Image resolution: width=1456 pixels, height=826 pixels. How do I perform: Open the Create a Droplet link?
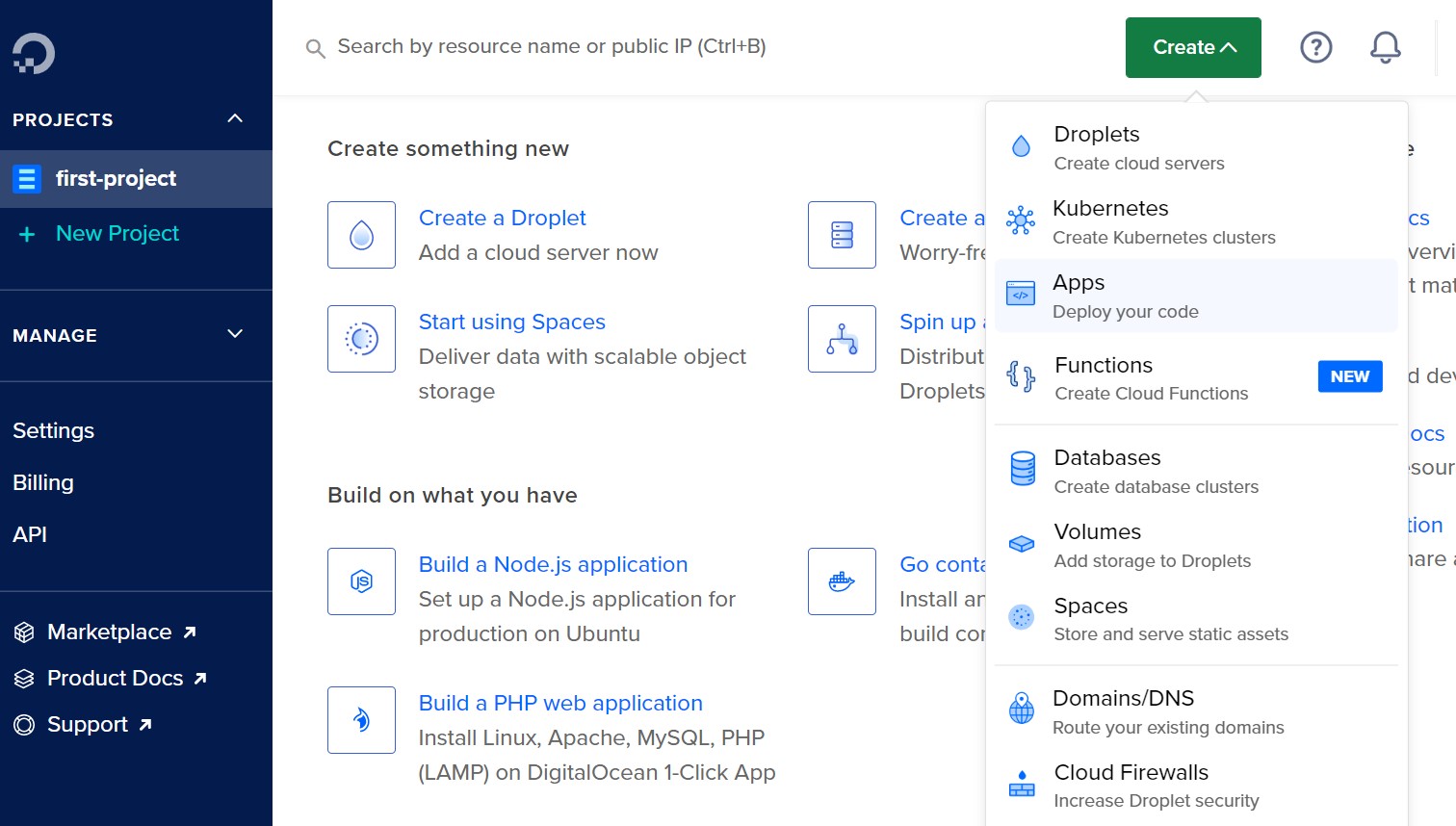(x=502, y=218)
